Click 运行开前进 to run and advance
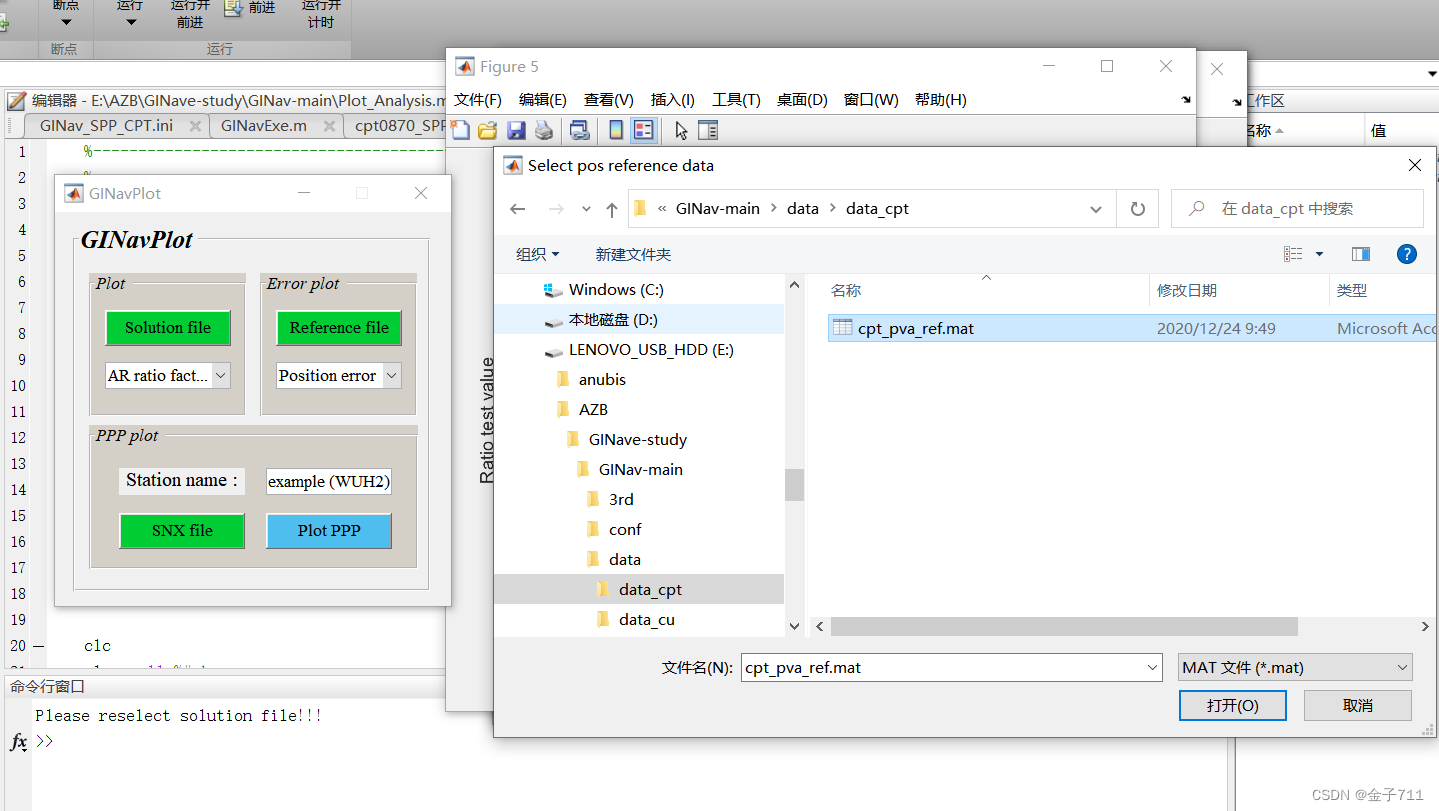The image size is (1439, 811). pyautogui.click(x=190, y=14)
